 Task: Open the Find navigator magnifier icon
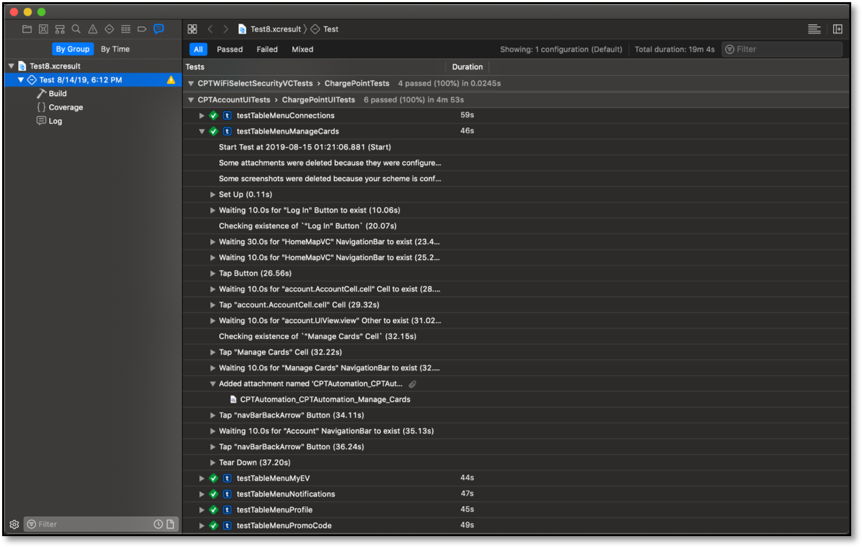(x=76, y=29)
